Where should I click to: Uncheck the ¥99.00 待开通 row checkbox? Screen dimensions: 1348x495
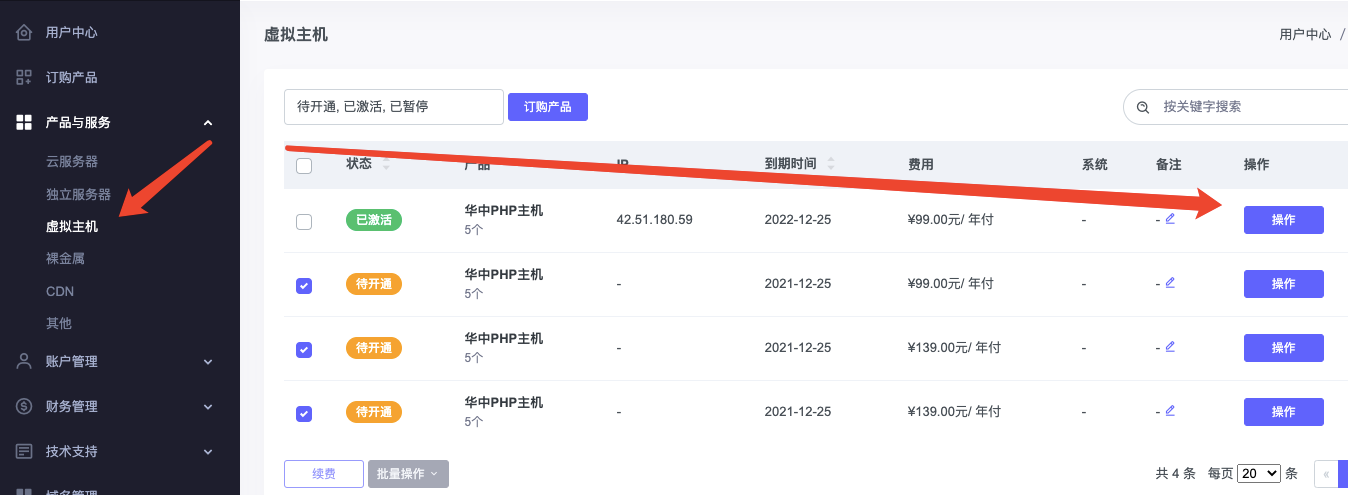pyautogui.click(x=304, y=285)
